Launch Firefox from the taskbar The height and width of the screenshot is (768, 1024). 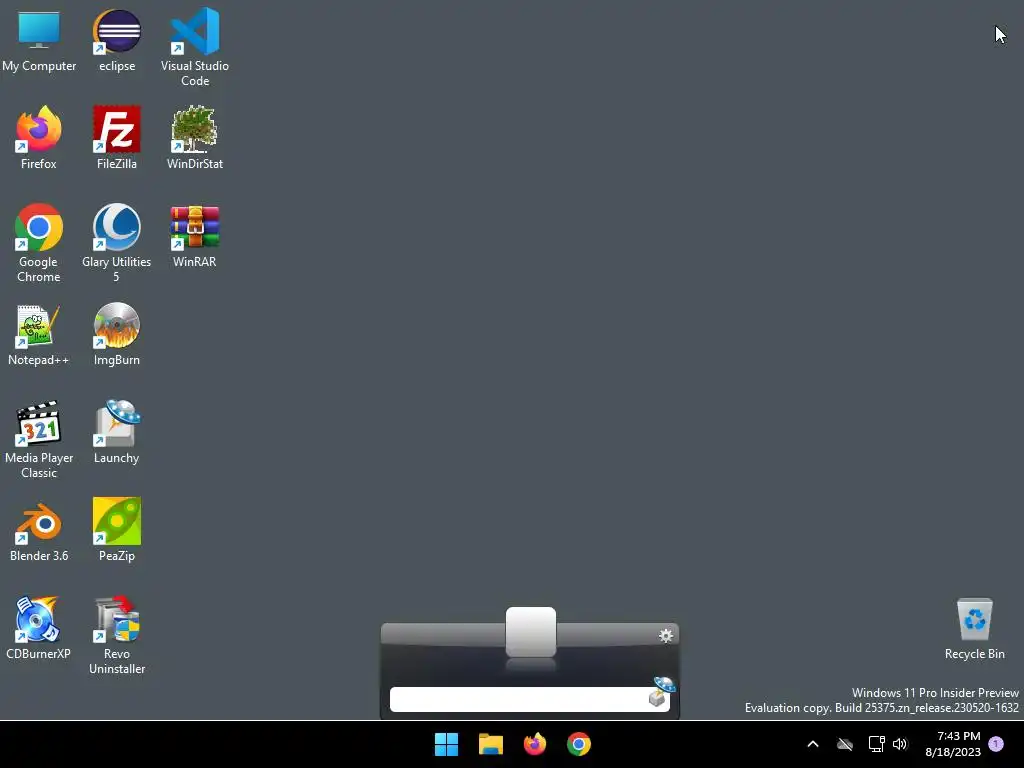(x=535, y=744)
